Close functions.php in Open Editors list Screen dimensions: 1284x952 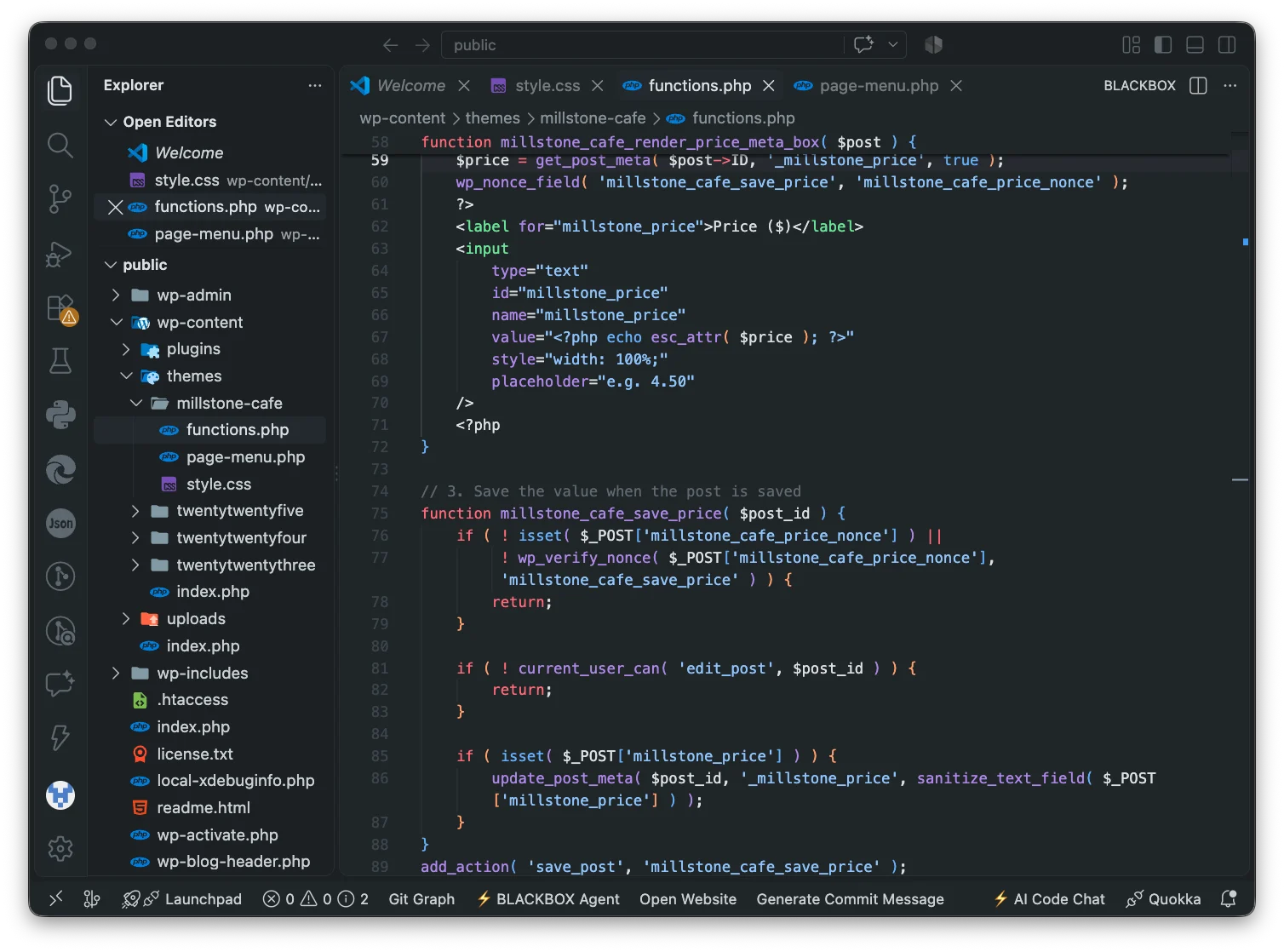pyautogui.click(x=116, y=207)
